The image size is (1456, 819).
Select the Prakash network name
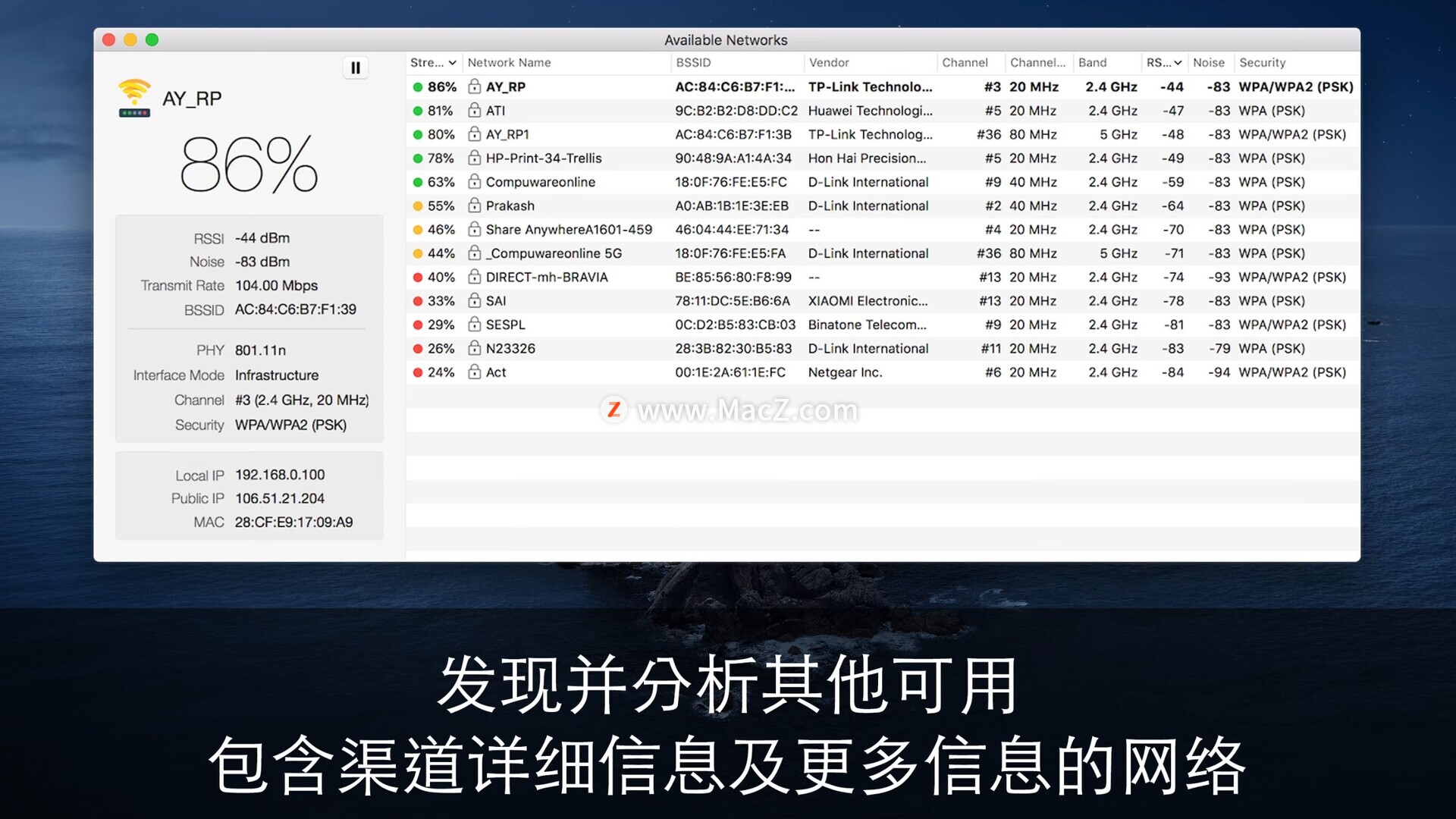point(510,206)
